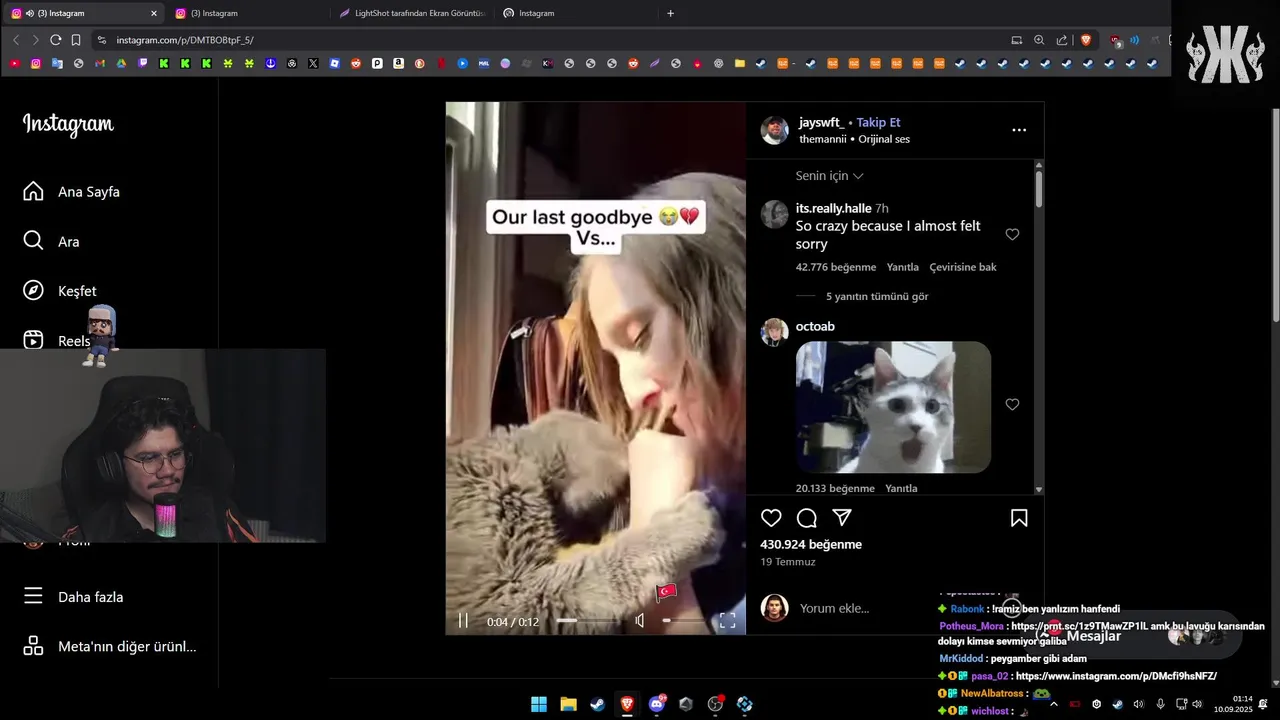
Task: Show hidden tray icons chevron
Action: [x=1053, y=704]
